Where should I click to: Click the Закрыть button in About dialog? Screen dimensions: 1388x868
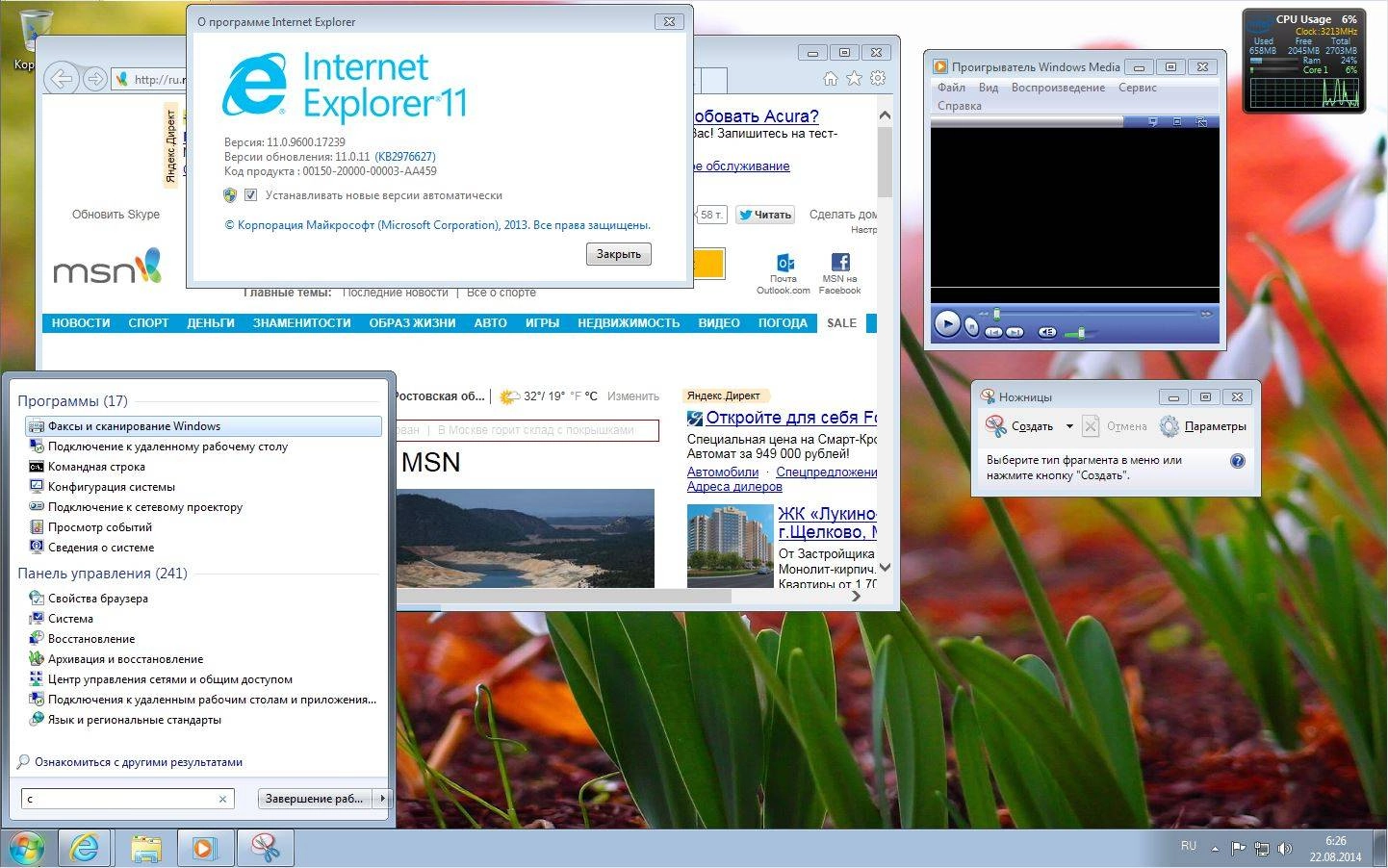pos(618,254)
